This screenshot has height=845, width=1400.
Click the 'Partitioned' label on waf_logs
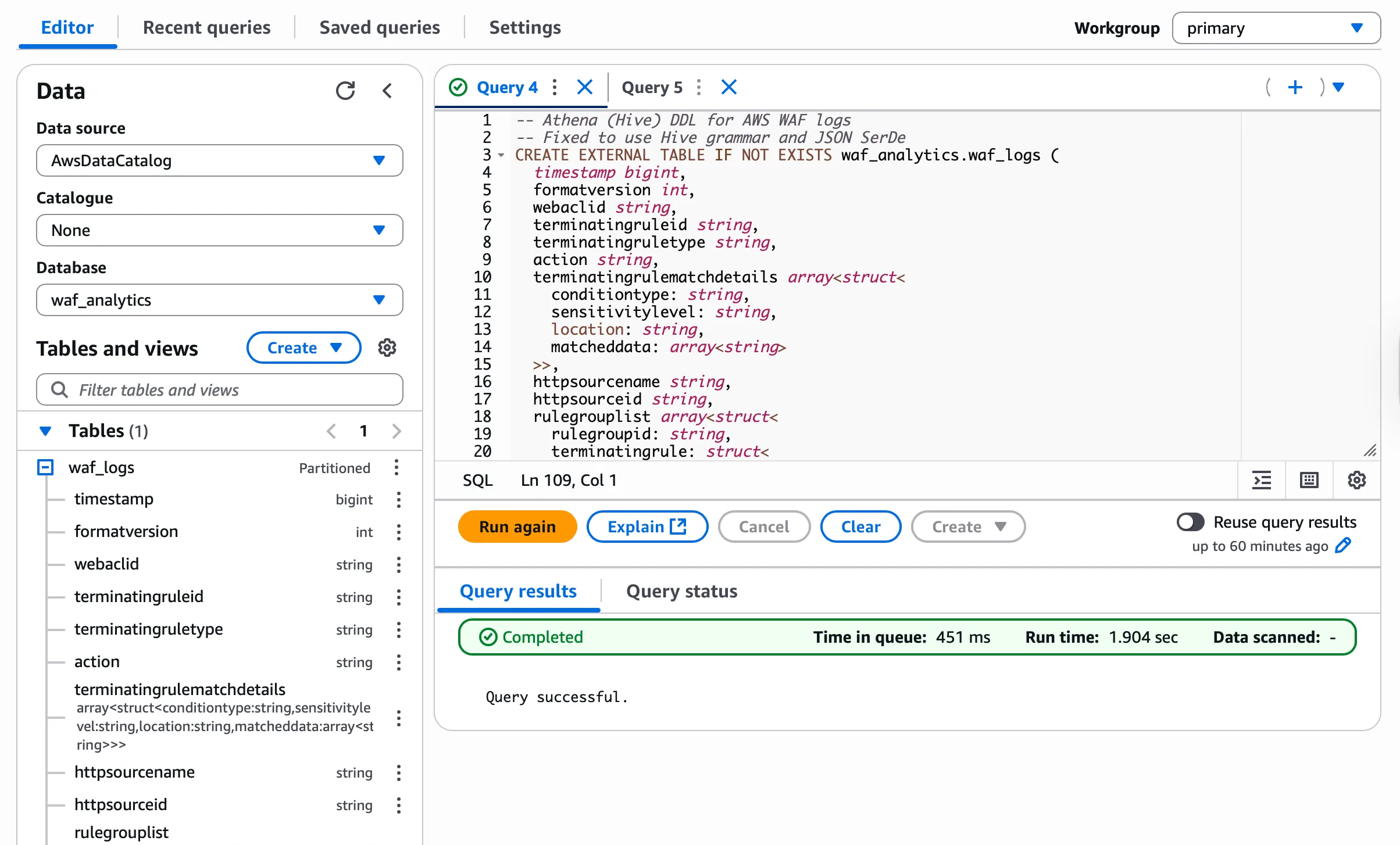point(334,468)
